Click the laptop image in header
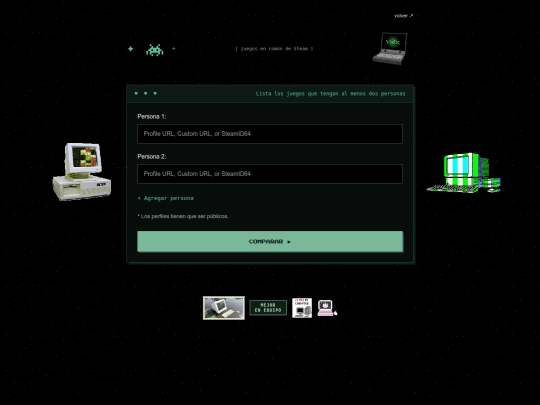Screen dimensions: 540x405 click(x=391, y=48)
